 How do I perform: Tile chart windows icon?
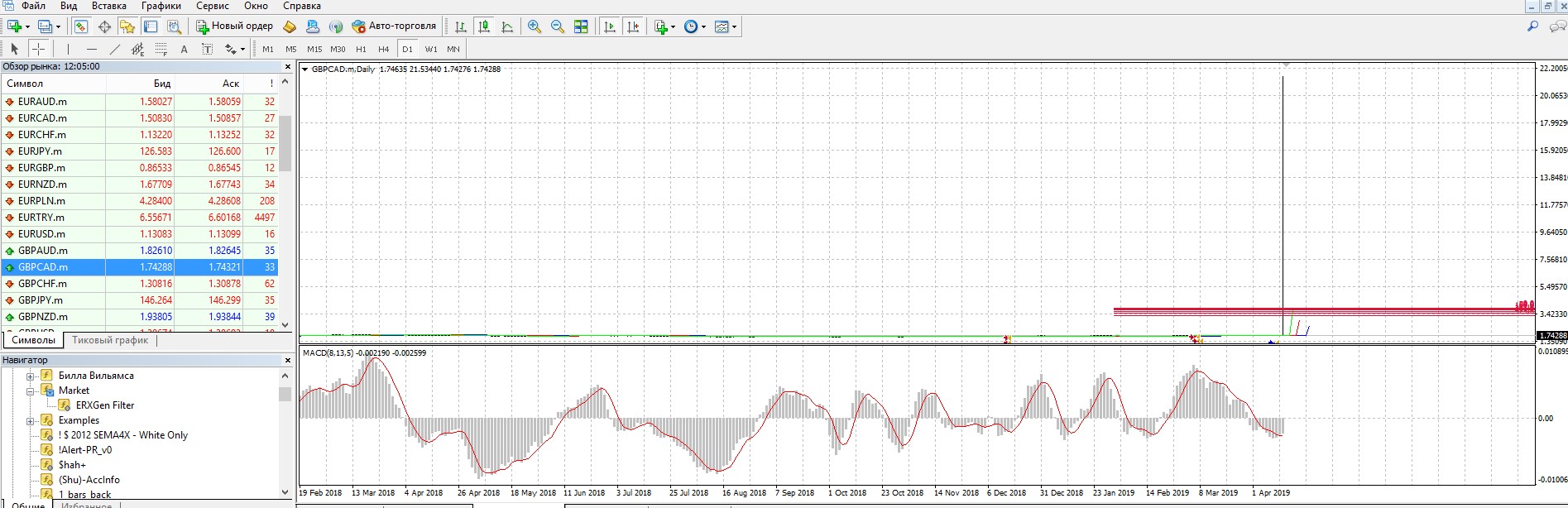pyautogui.click(x=581, y=26)
